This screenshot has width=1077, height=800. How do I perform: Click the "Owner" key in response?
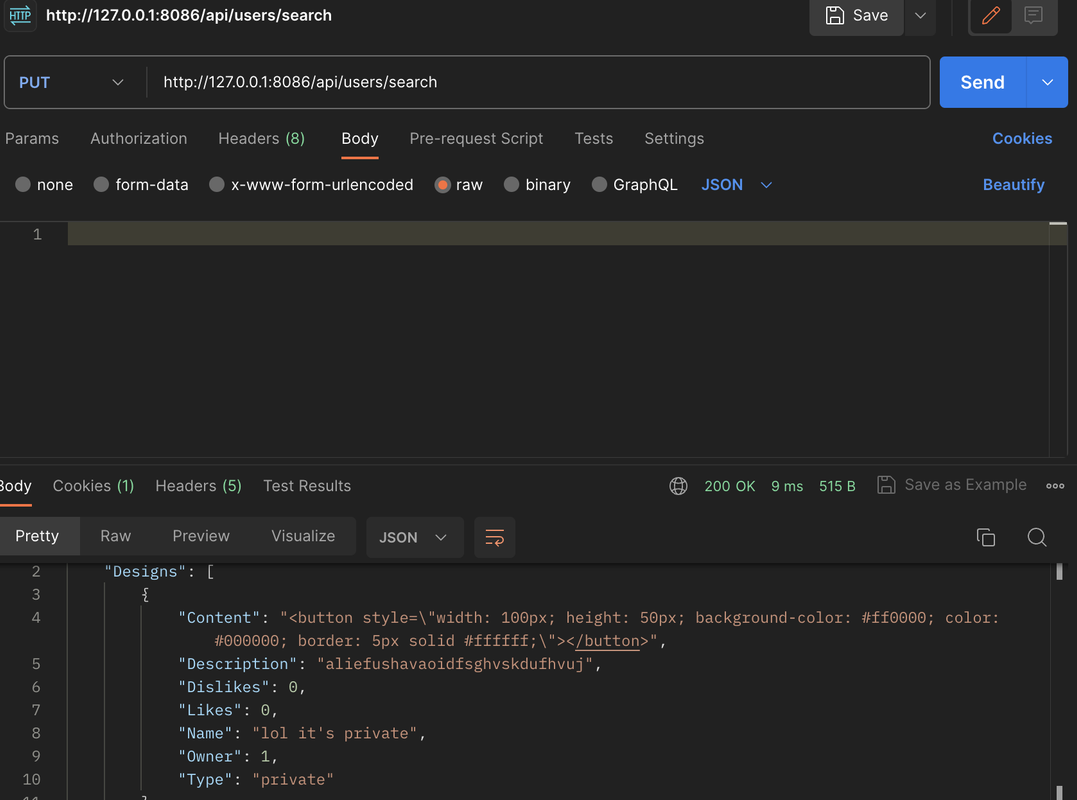pyautogui.click(x=210, y=756)
